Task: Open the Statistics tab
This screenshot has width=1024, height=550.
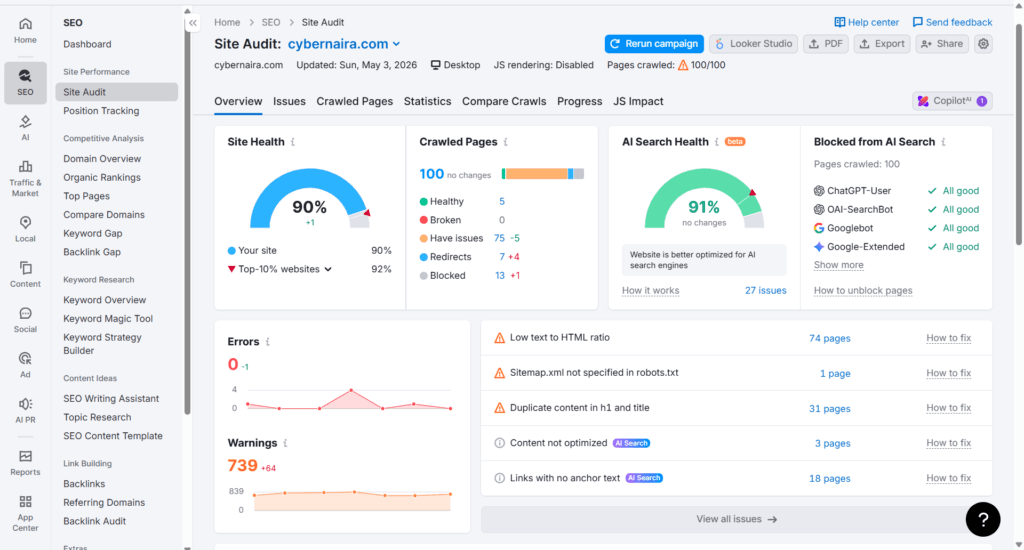Action: click(x=427, y=101)
